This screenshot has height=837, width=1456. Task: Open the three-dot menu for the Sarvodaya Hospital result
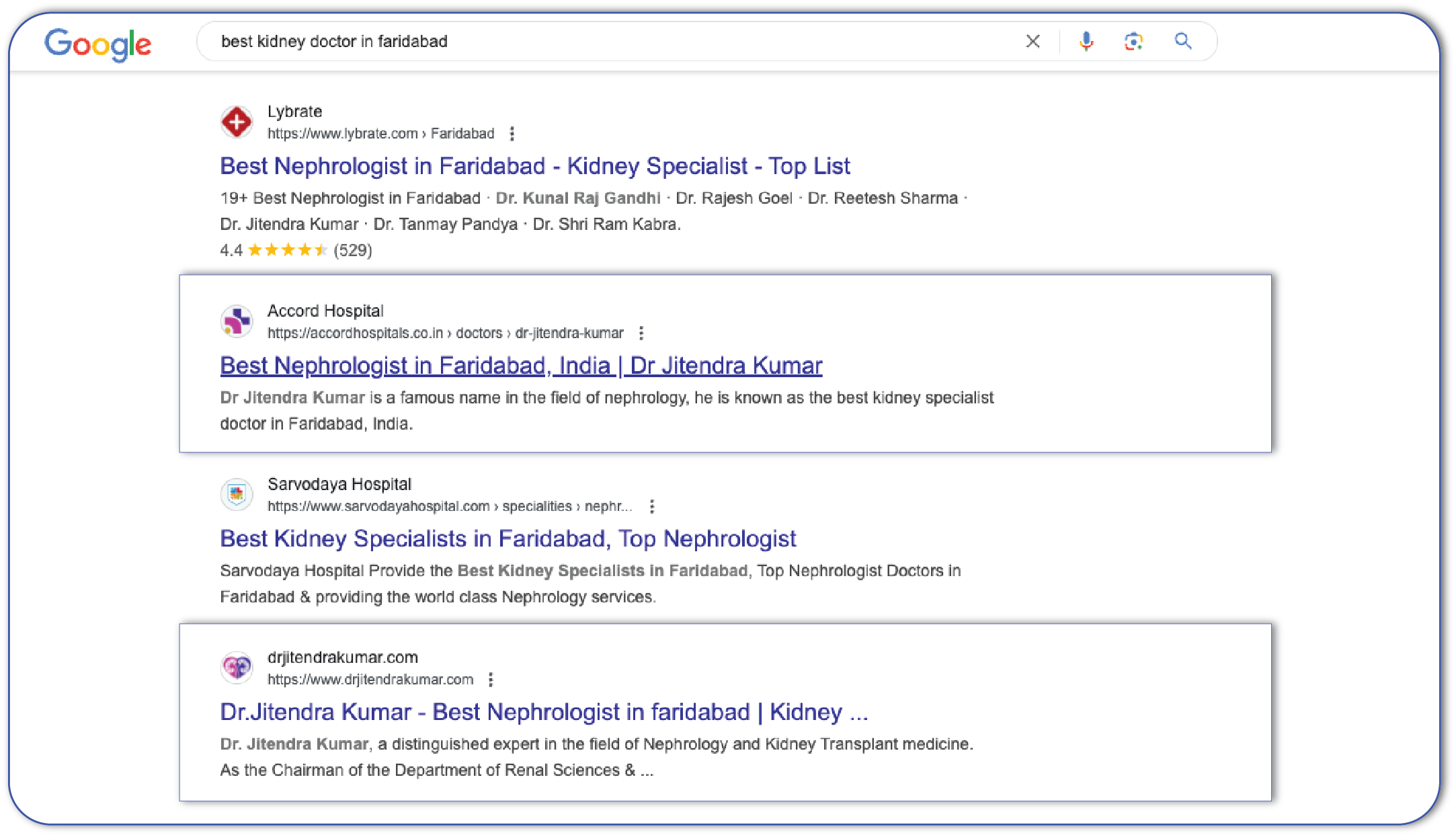pyautogui.click(x=652, y=506)
